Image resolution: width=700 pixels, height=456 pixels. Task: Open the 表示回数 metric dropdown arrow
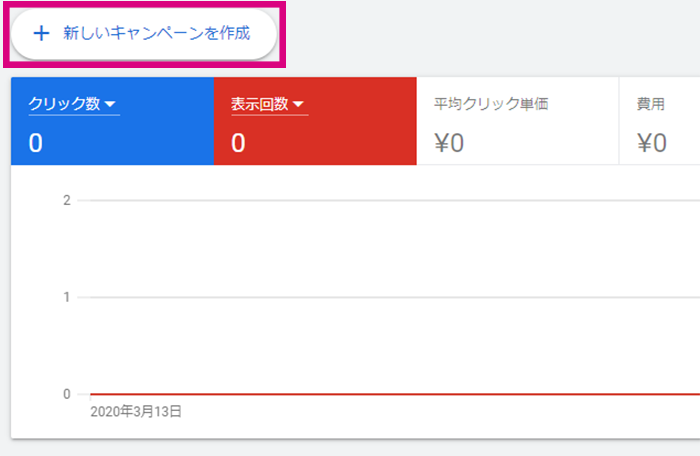[x=298, y=104]
